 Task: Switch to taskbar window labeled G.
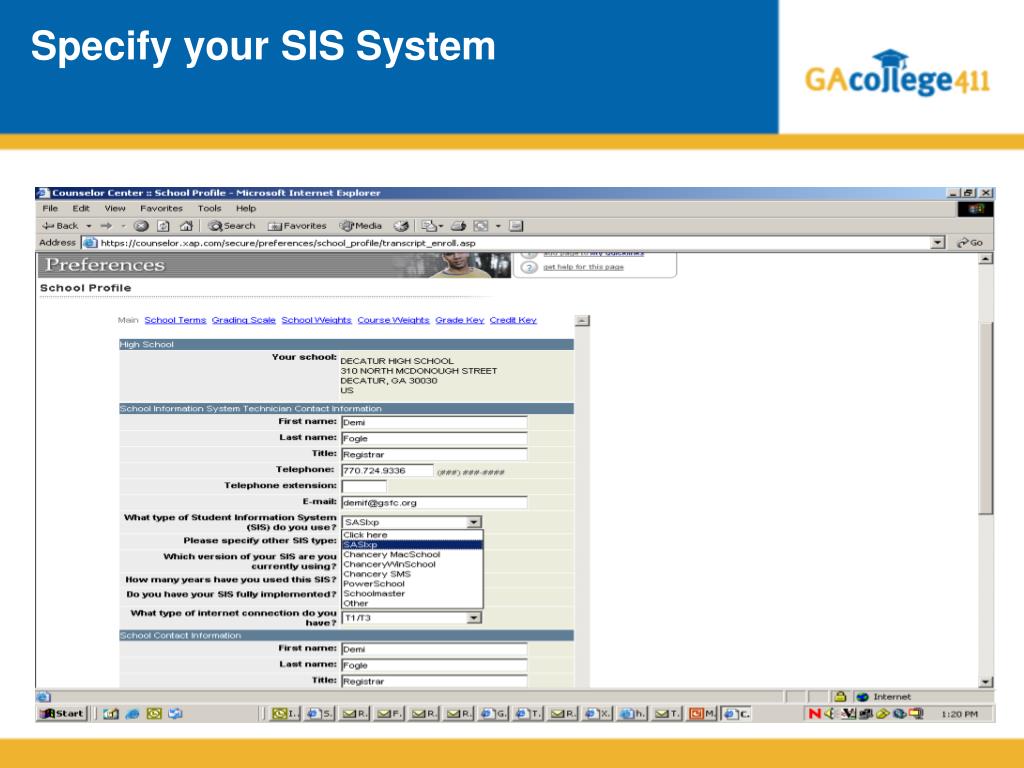(x=494, y=714)
